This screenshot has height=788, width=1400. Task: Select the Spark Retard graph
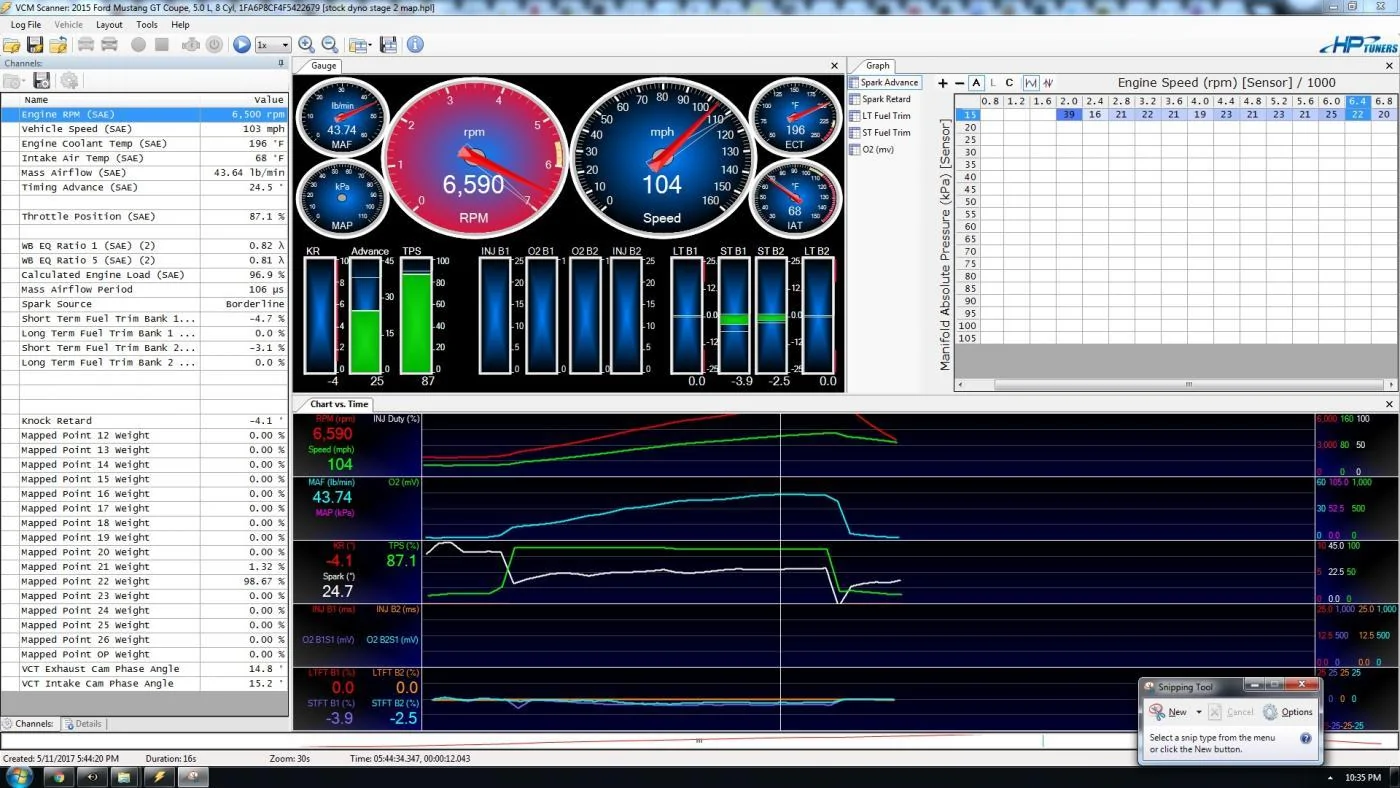click(880, 100)
